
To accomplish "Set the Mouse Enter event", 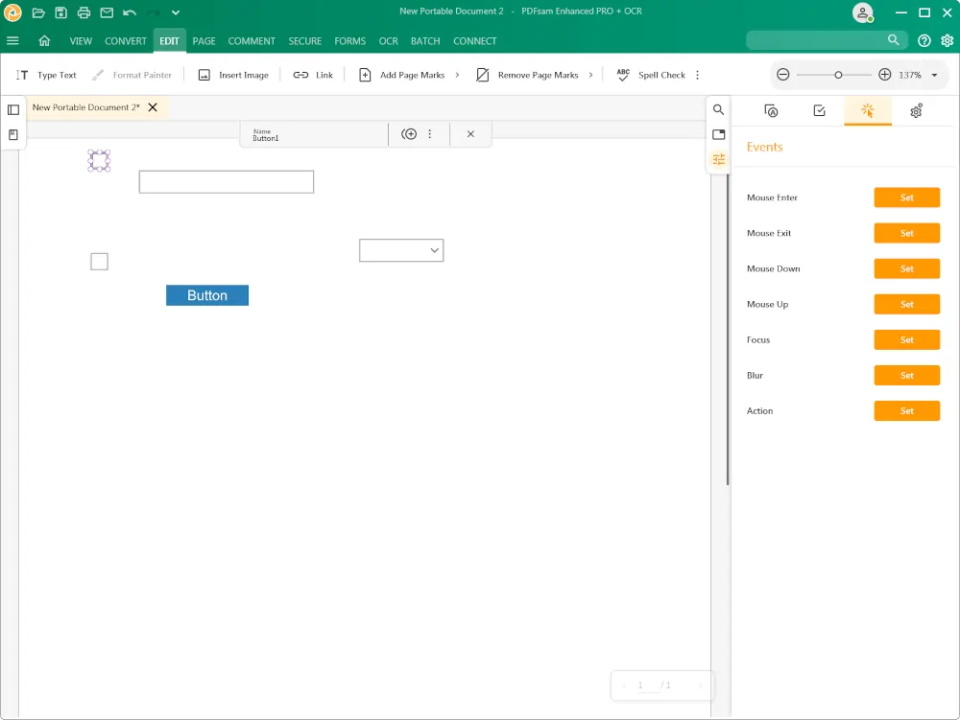I will click(x=907, y=198).
